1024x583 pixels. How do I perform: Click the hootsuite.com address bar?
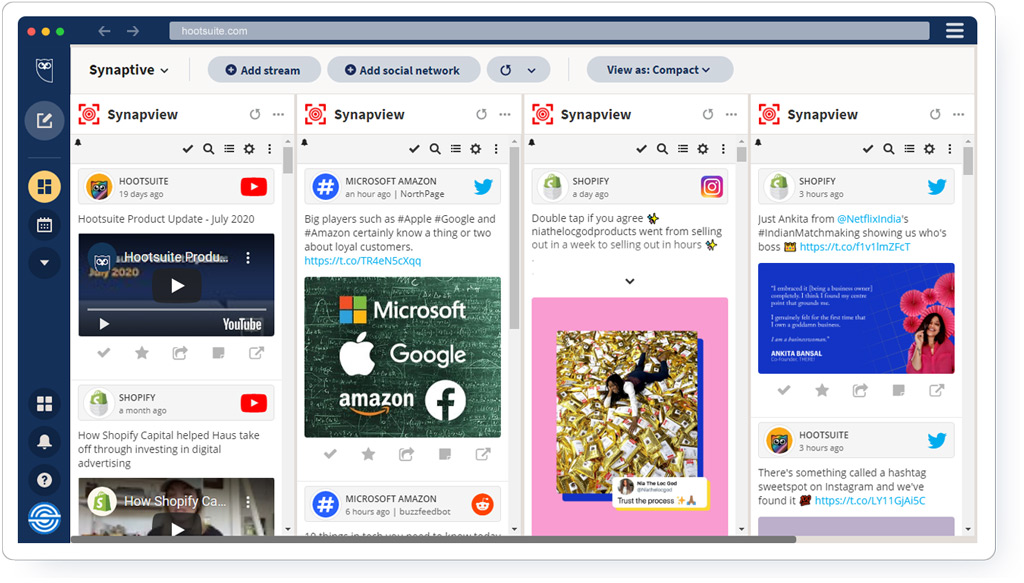[549, 31]
